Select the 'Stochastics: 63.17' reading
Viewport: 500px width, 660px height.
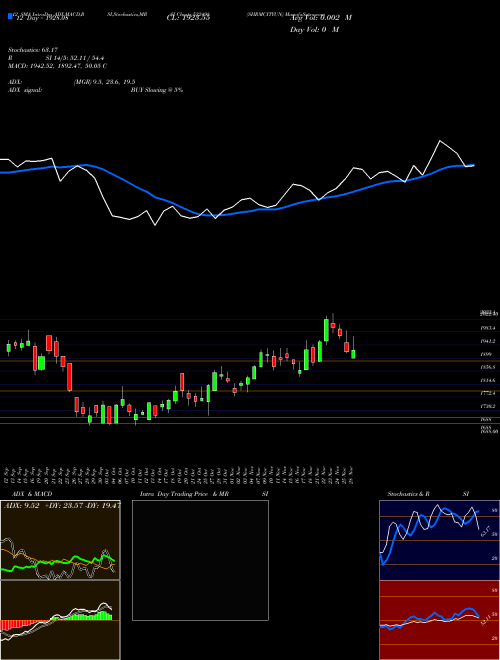click(x=33, y=51)
